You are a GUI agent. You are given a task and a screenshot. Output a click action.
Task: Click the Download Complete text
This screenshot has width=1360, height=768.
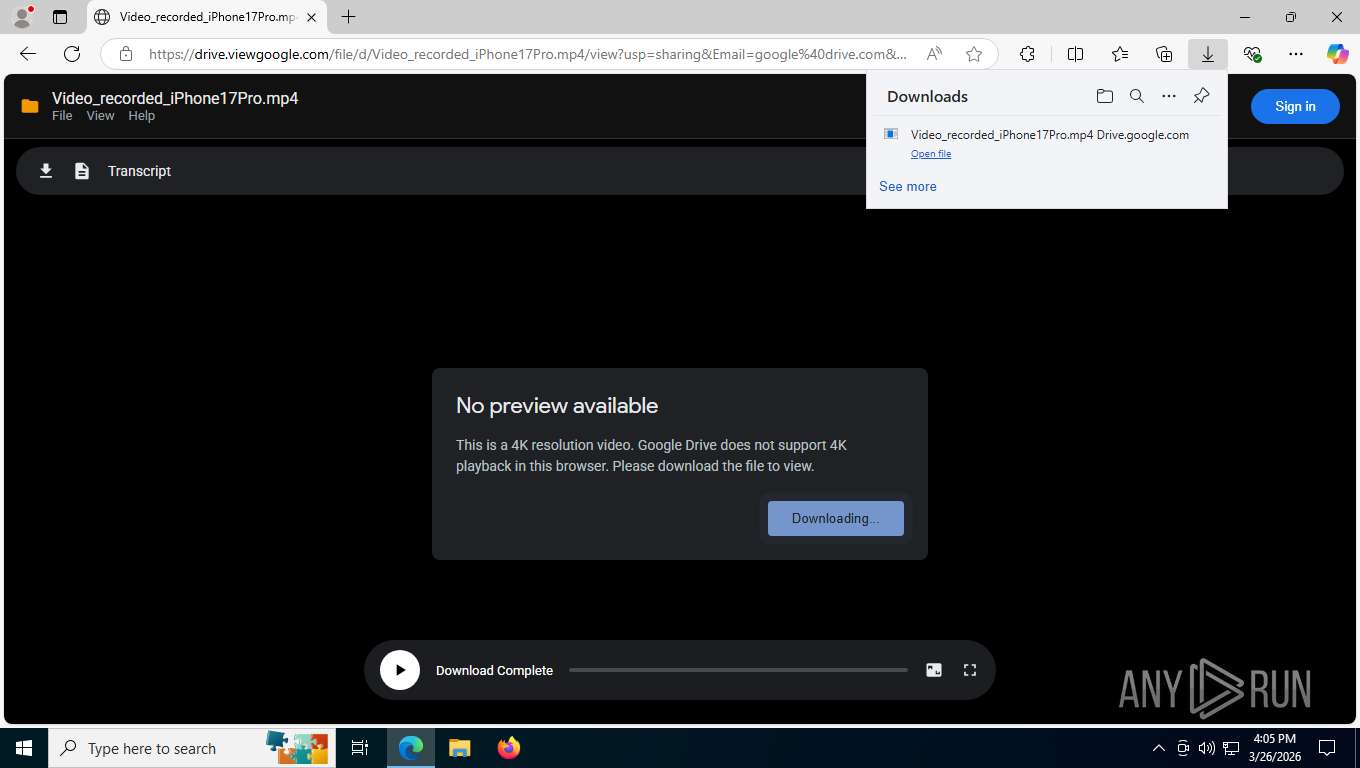point(494,671)
